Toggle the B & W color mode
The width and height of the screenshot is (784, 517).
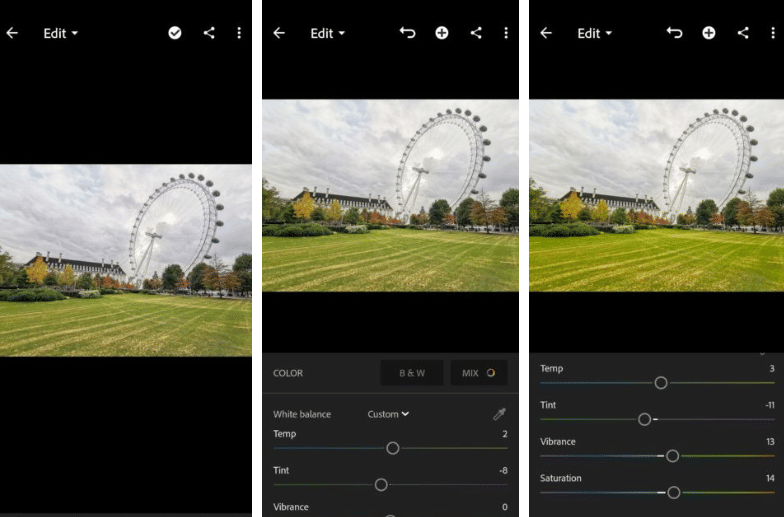412,373
